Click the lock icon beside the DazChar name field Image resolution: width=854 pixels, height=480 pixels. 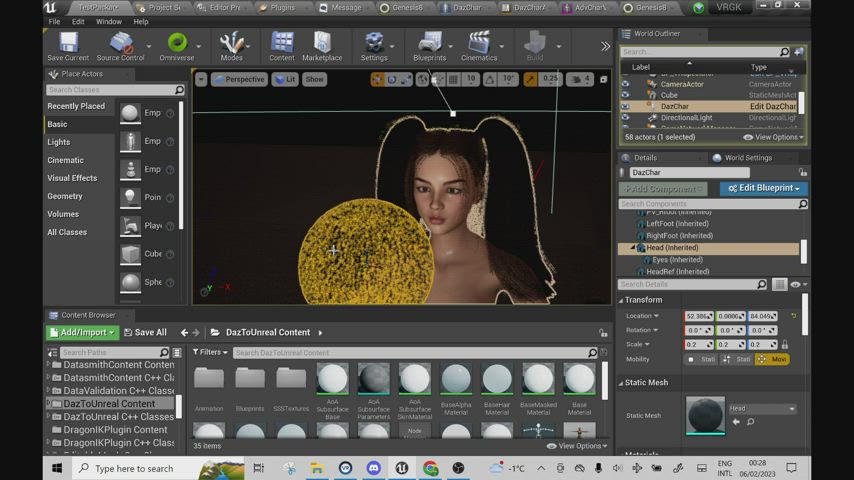coord(802,172)
